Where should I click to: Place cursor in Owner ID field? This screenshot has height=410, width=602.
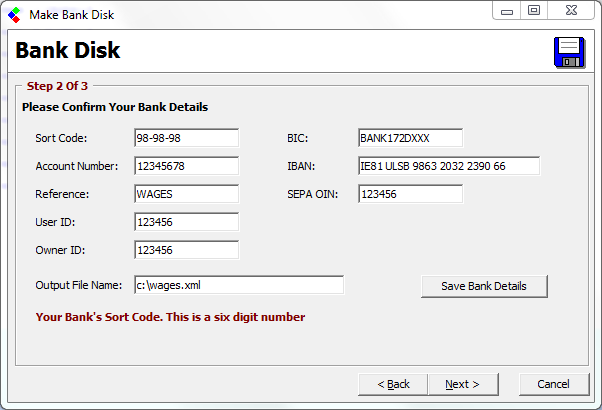pyautogui.click(x=186, y=250)
